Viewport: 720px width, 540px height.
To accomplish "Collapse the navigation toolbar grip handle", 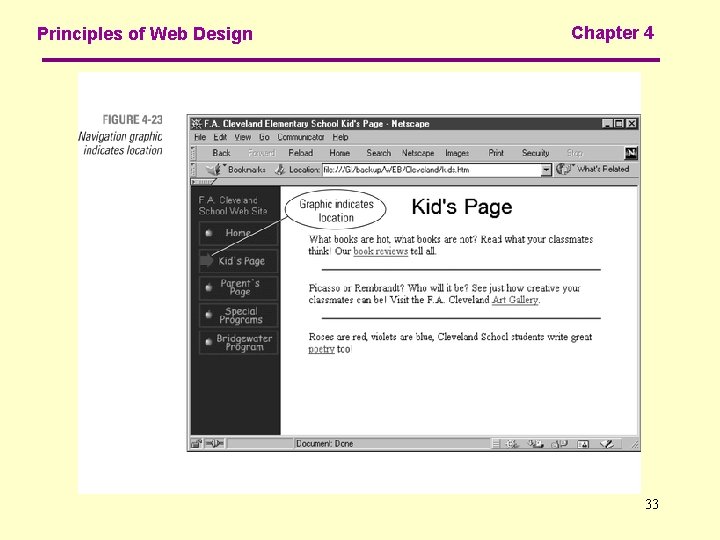I will [193, 153].
